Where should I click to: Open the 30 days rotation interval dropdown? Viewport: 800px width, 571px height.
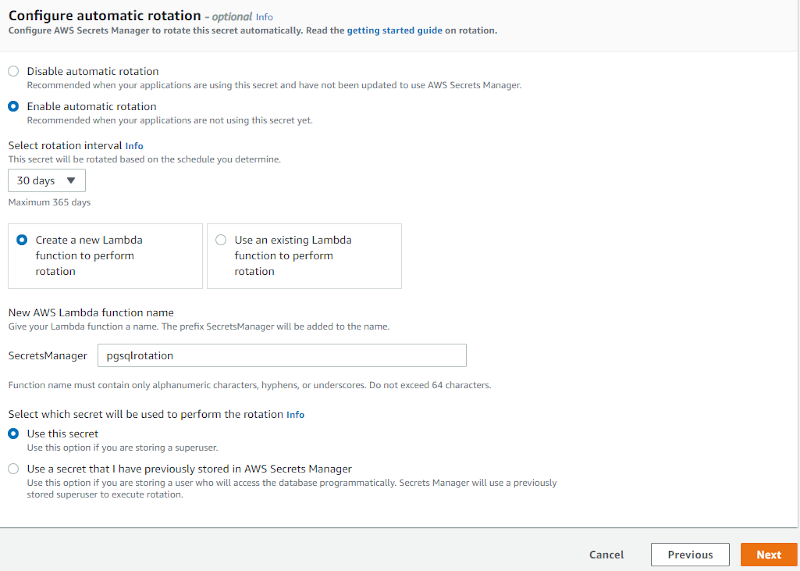46,181
